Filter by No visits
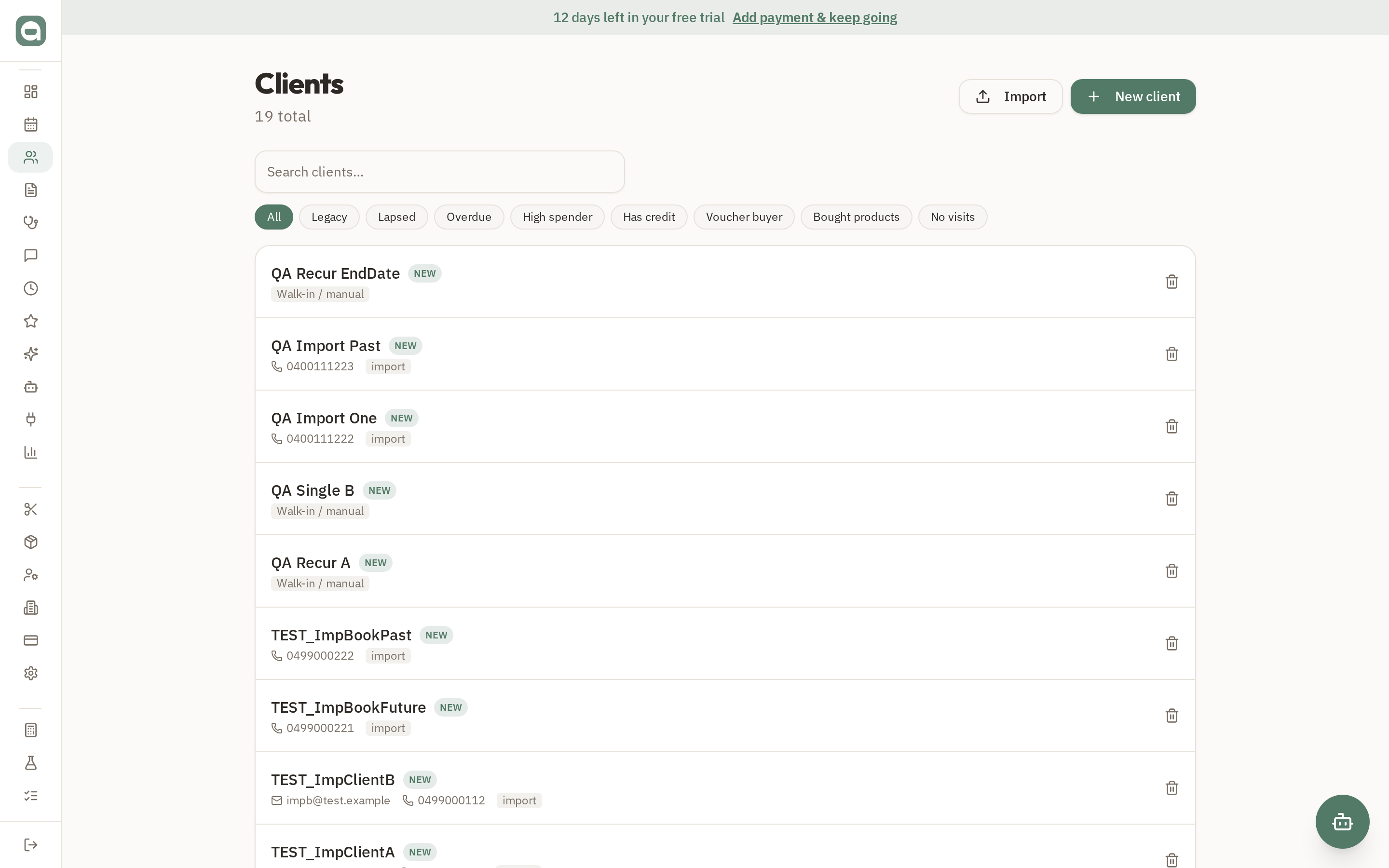This screenshot has height=868, width=1389. [953, 217]
